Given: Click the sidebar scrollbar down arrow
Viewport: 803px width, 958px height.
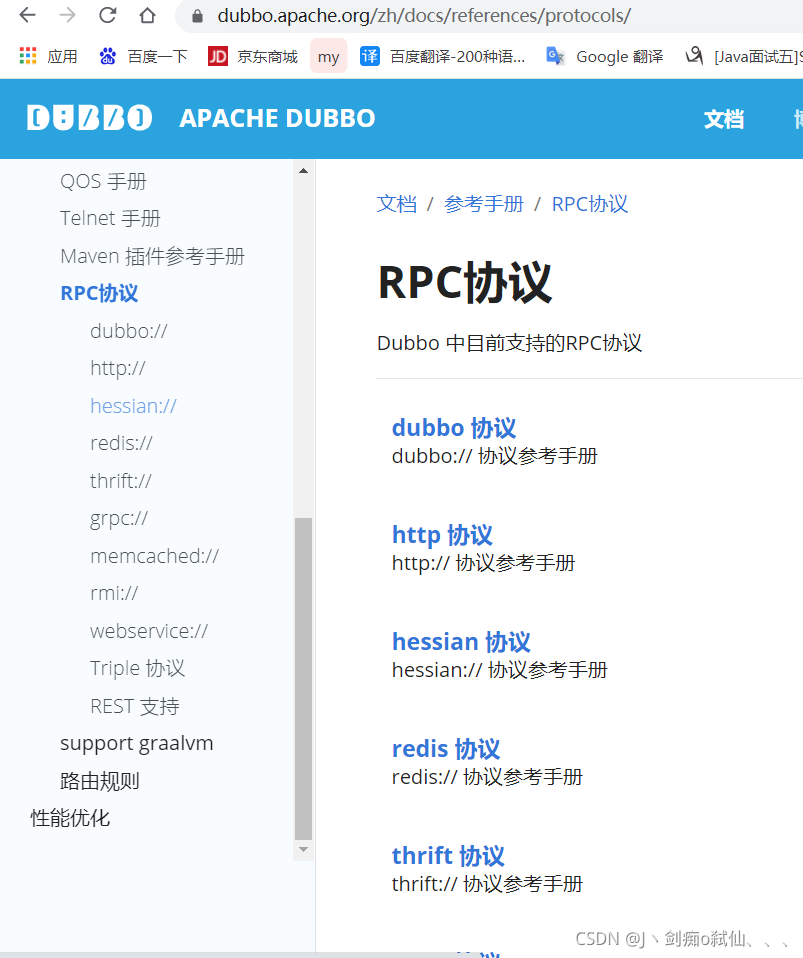Looking at the screenshot, I should [x=303, y=849].
